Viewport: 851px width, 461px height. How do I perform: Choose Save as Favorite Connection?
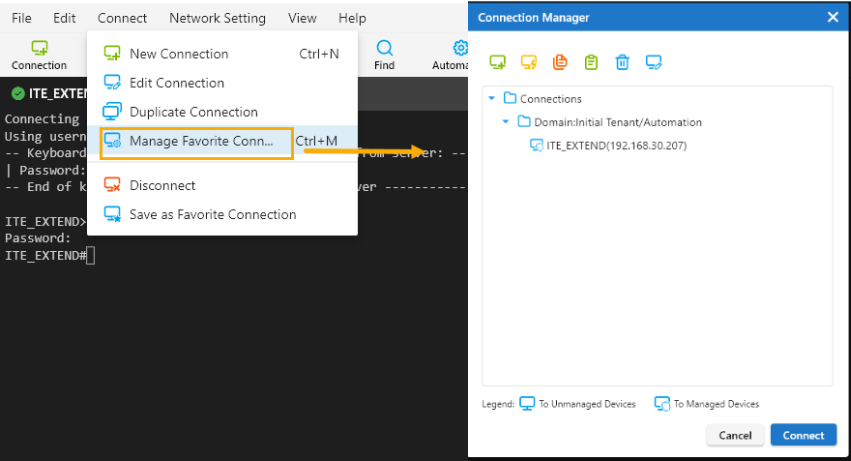click(212, 214)
